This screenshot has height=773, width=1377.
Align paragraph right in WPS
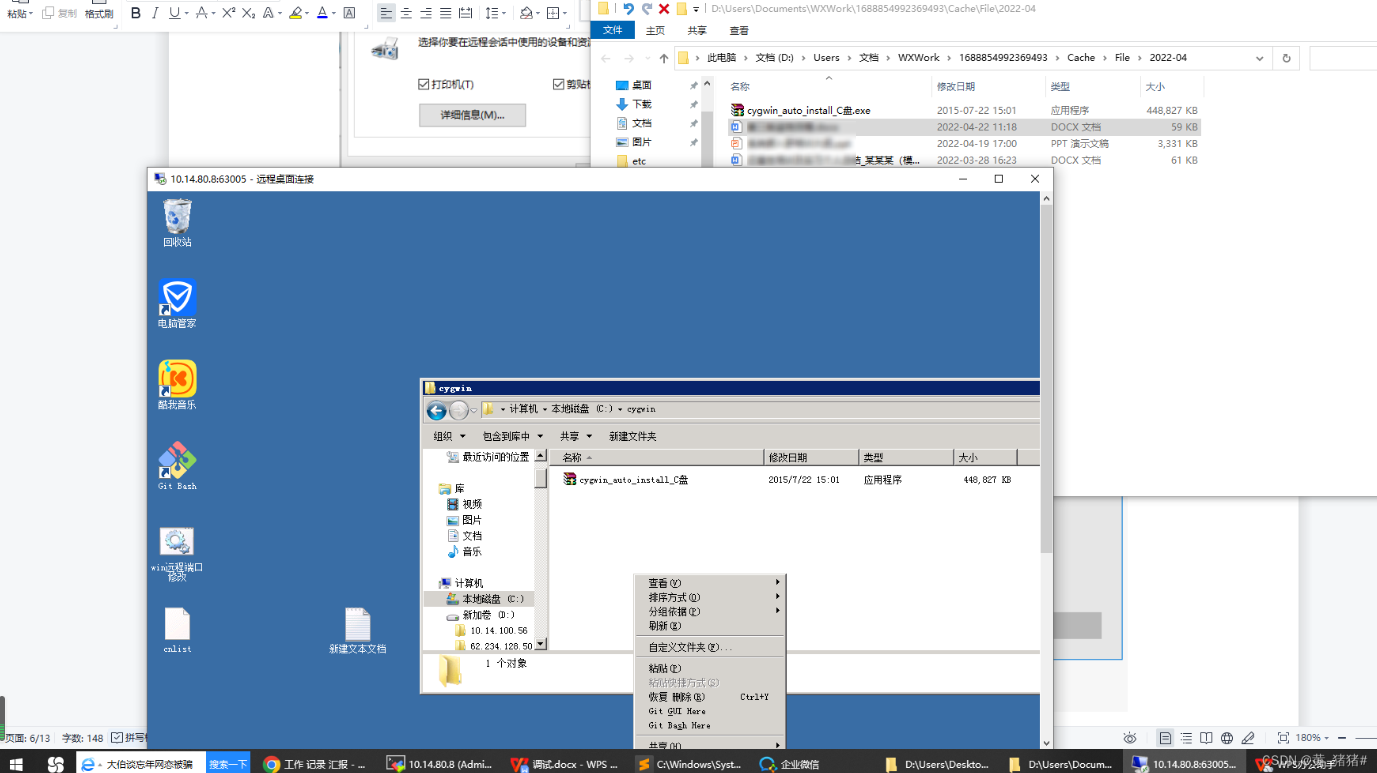pyautogui.click(x=426, y=13)
